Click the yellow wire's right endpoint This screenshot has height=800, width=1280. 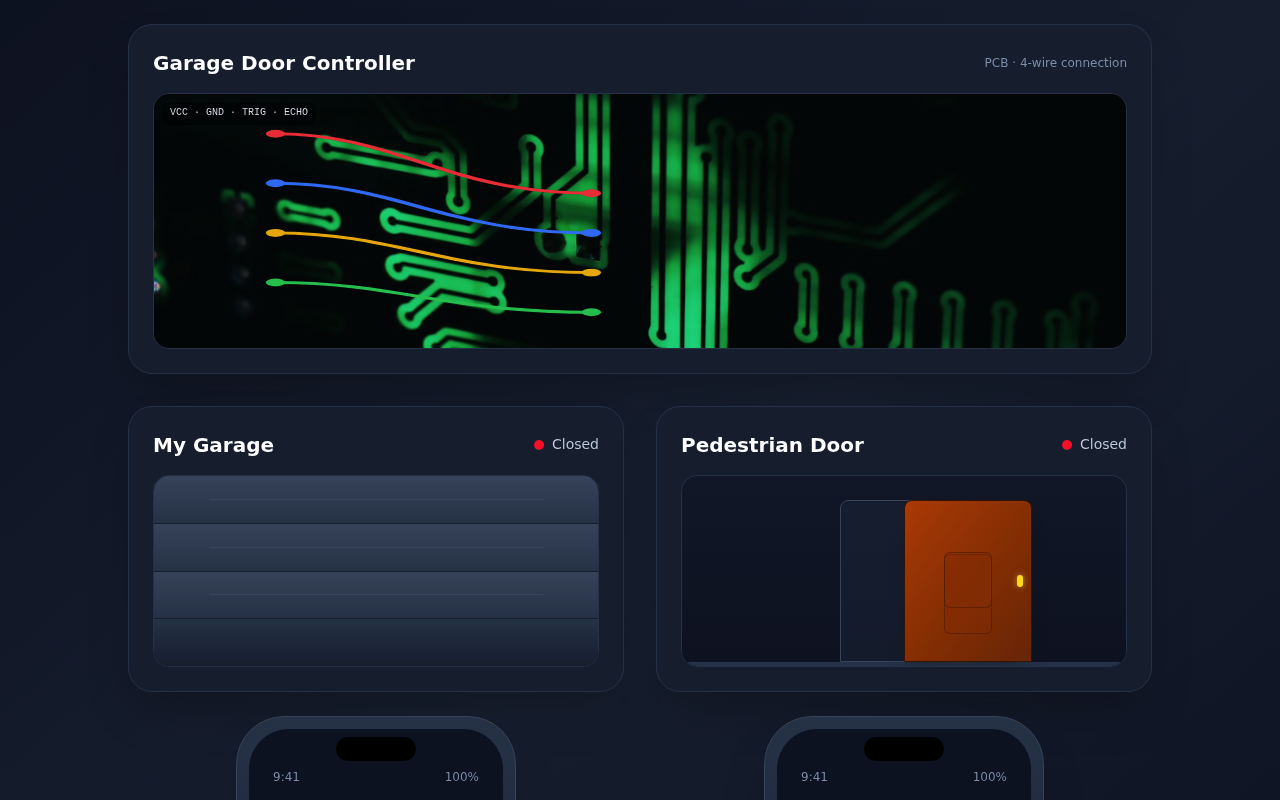[x=591, y=272]
